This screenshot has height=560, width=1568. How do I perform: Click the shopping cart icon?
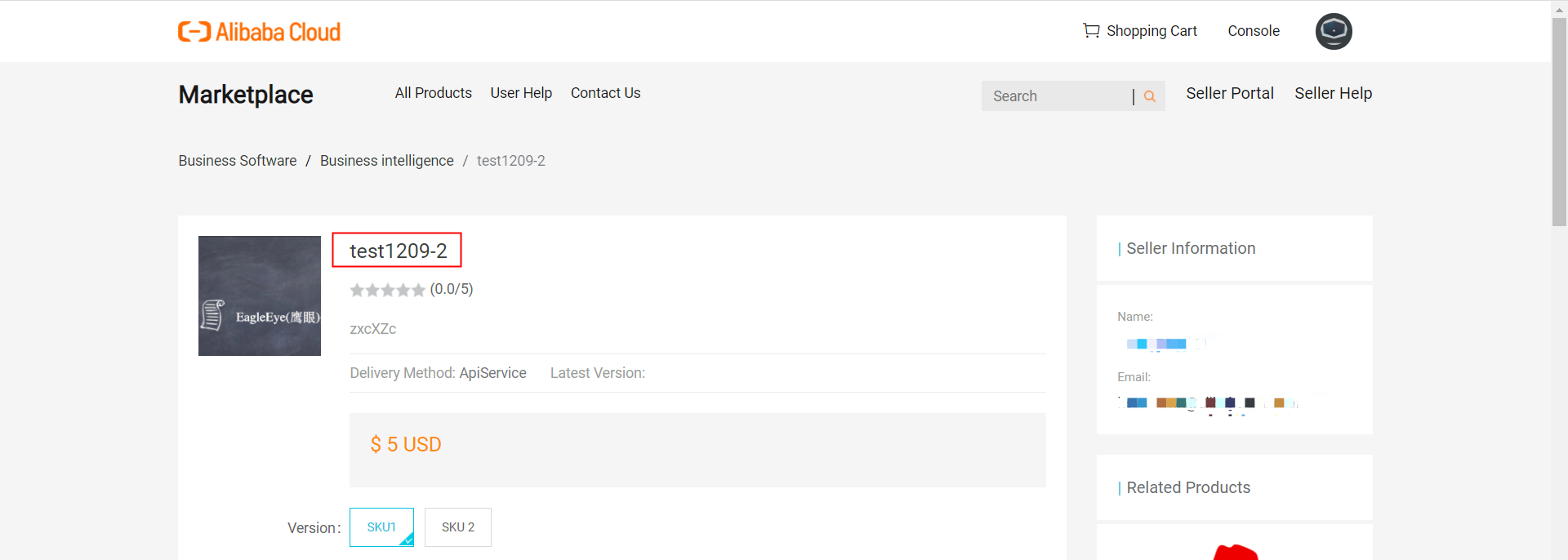point(1091,31)
